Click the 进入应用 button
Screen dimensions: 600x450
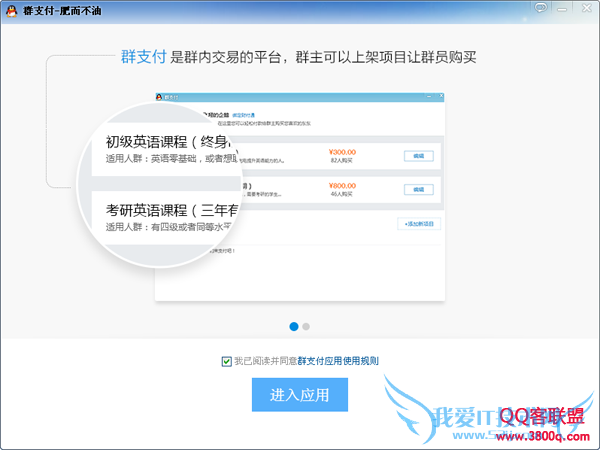tap(300, 395)
